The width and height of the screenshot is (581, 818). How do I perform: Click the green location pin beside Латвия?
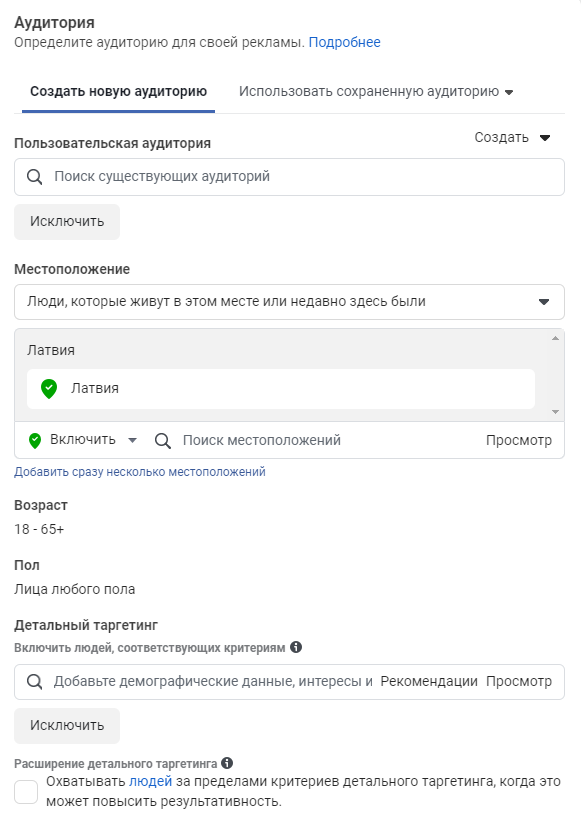pos(49,389)
